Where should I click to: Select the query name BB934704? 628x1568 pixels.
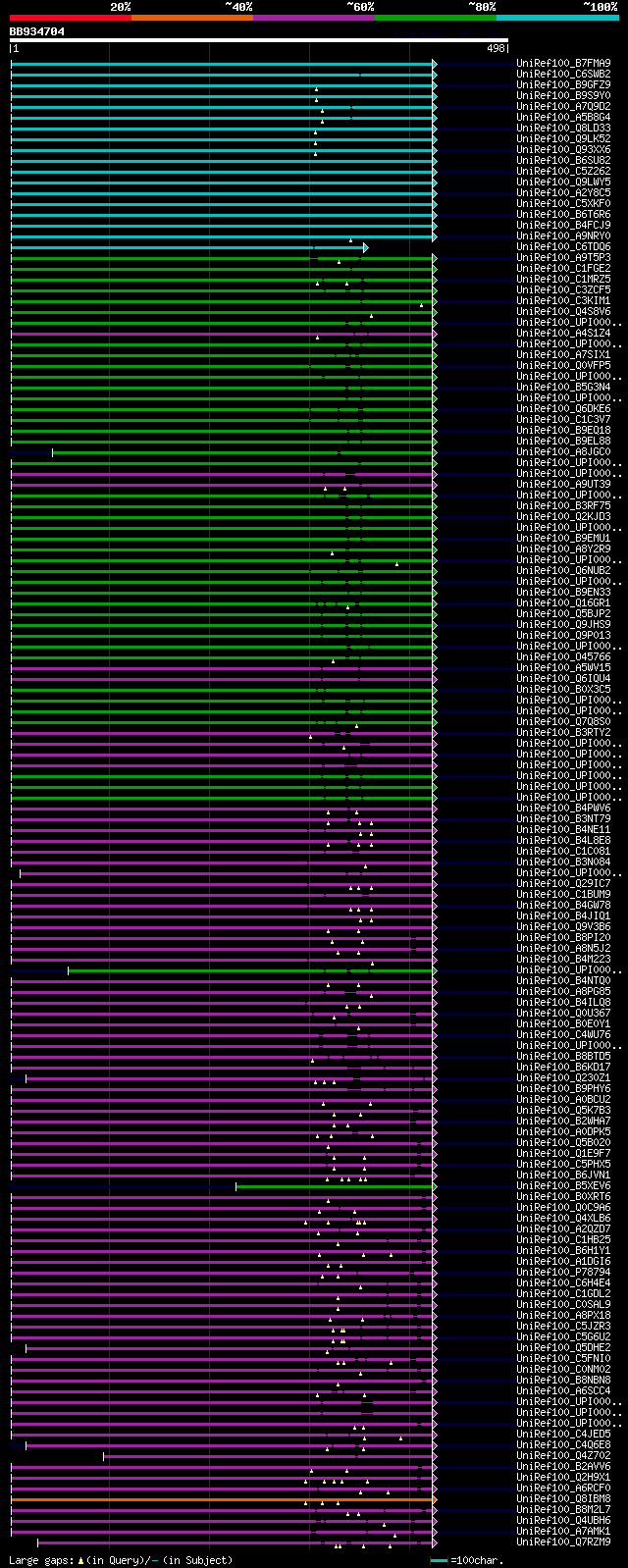[37, 31]
